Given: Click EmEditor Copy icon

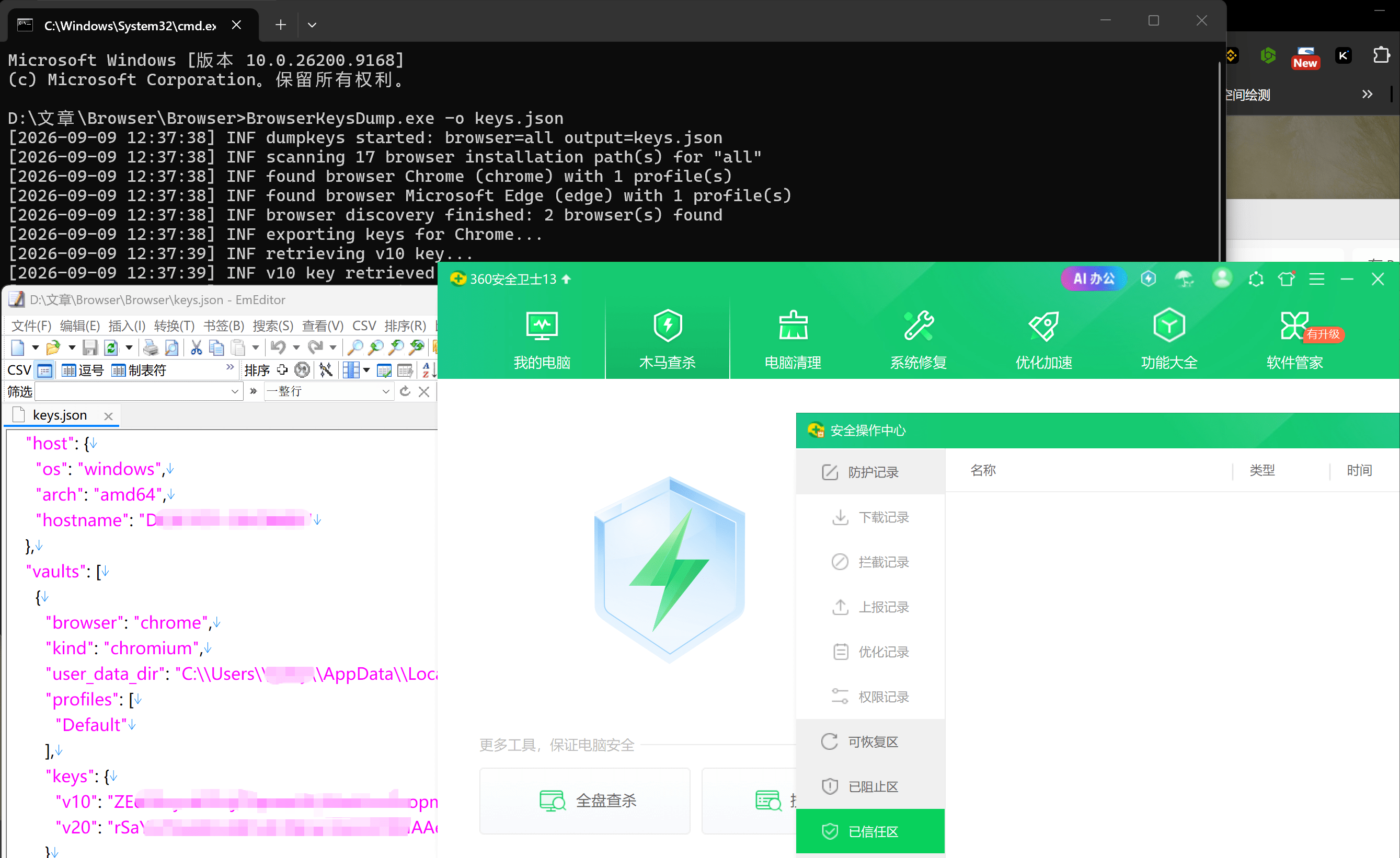Looking at the screenshot, I should coord(216,347).
